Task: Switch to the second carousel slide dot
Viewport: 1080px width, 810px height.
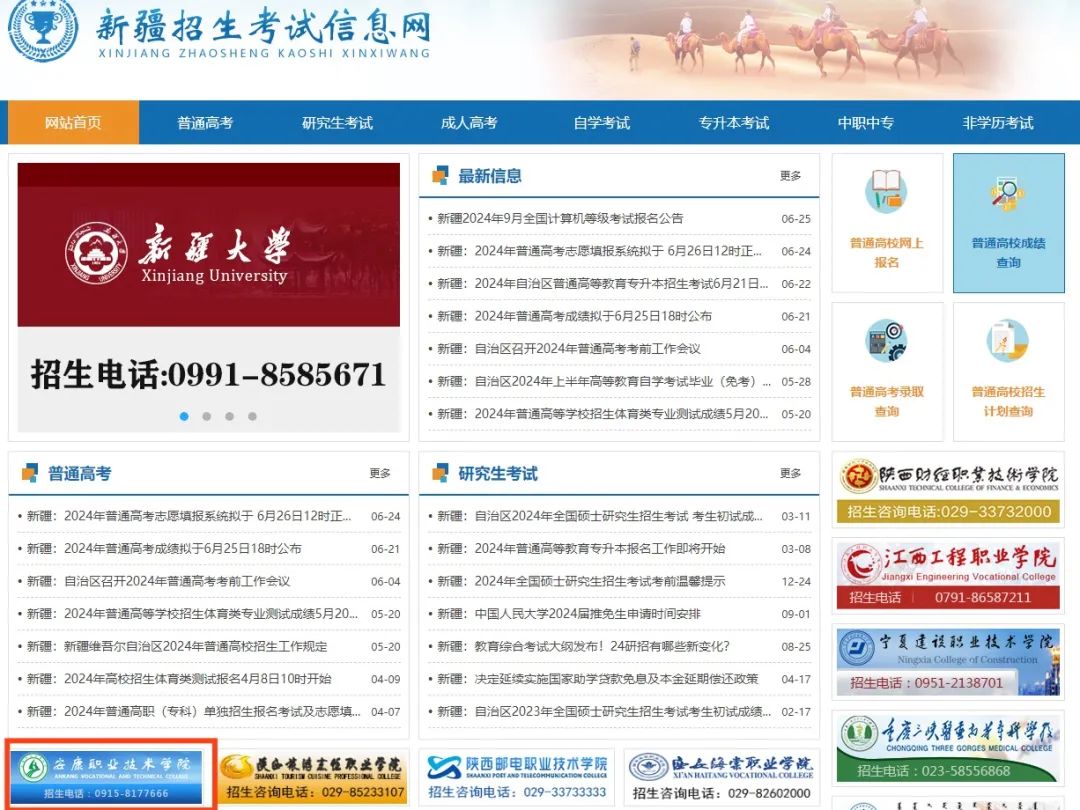Action: click(x=207, y=416)
